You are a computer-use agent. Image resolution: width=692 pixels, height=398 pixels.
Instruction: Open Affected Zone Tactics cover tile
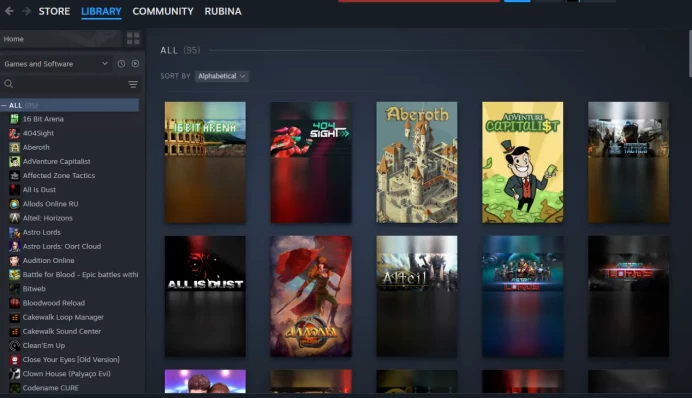tap(628, 162)
